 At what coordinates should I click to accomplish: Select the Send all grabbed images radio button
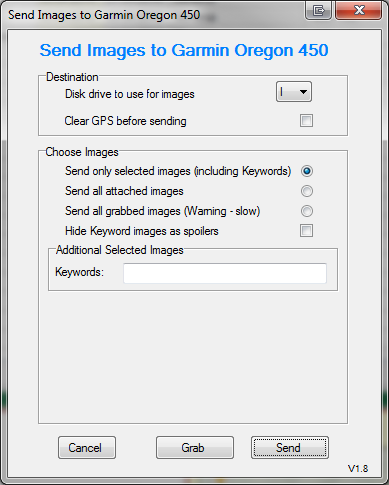pos(306,211)
